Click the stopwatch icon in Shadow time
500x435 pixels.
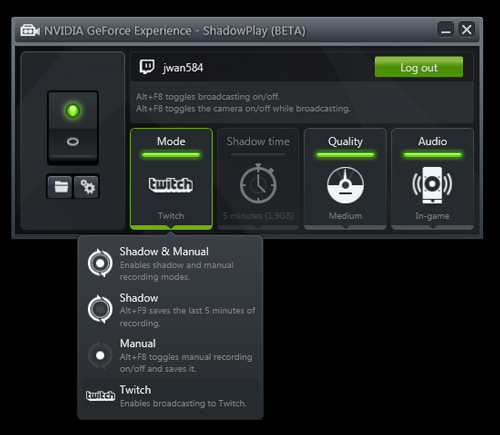[x=258, y=183]
